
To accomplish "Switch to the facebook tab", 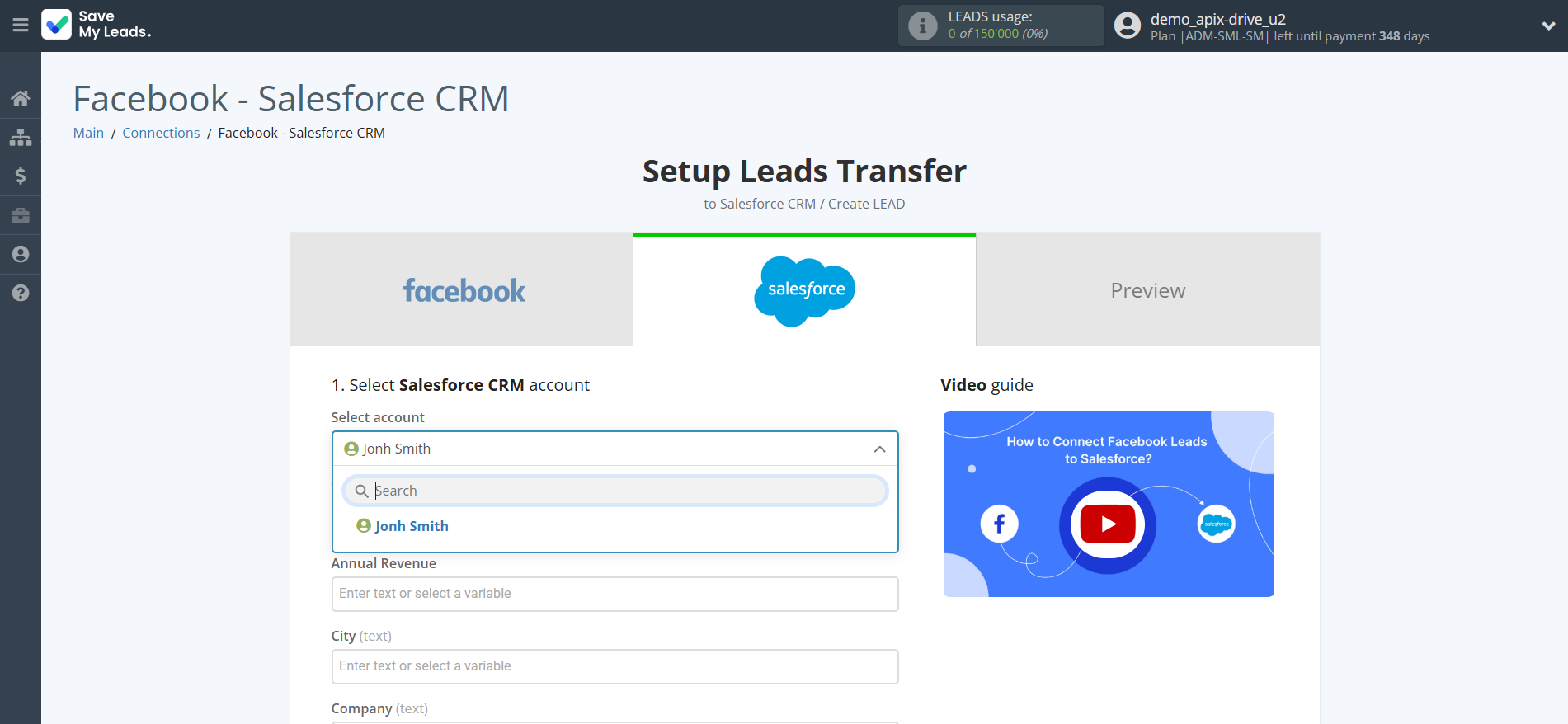I will click(462, 290).
